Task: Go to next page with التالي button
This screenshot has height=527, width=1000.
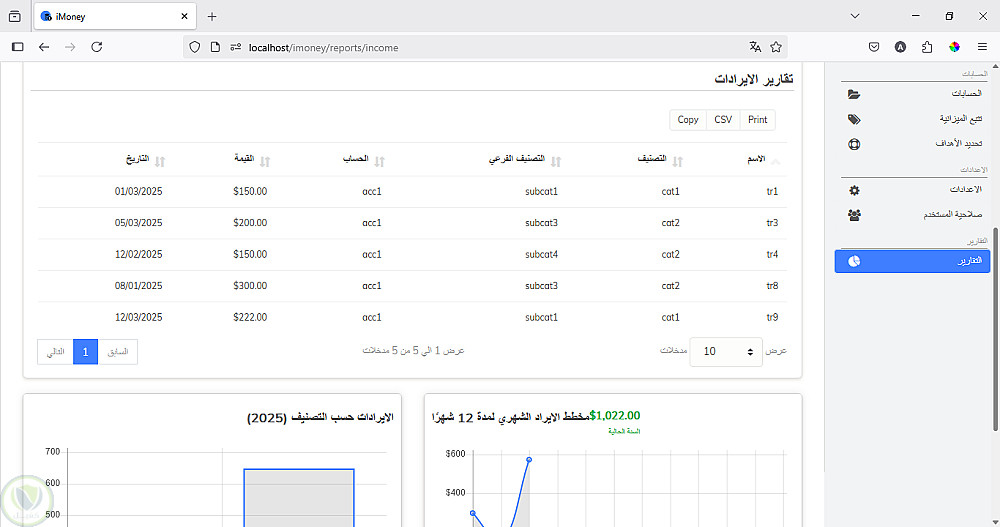Action: click(x=55, y=352)
